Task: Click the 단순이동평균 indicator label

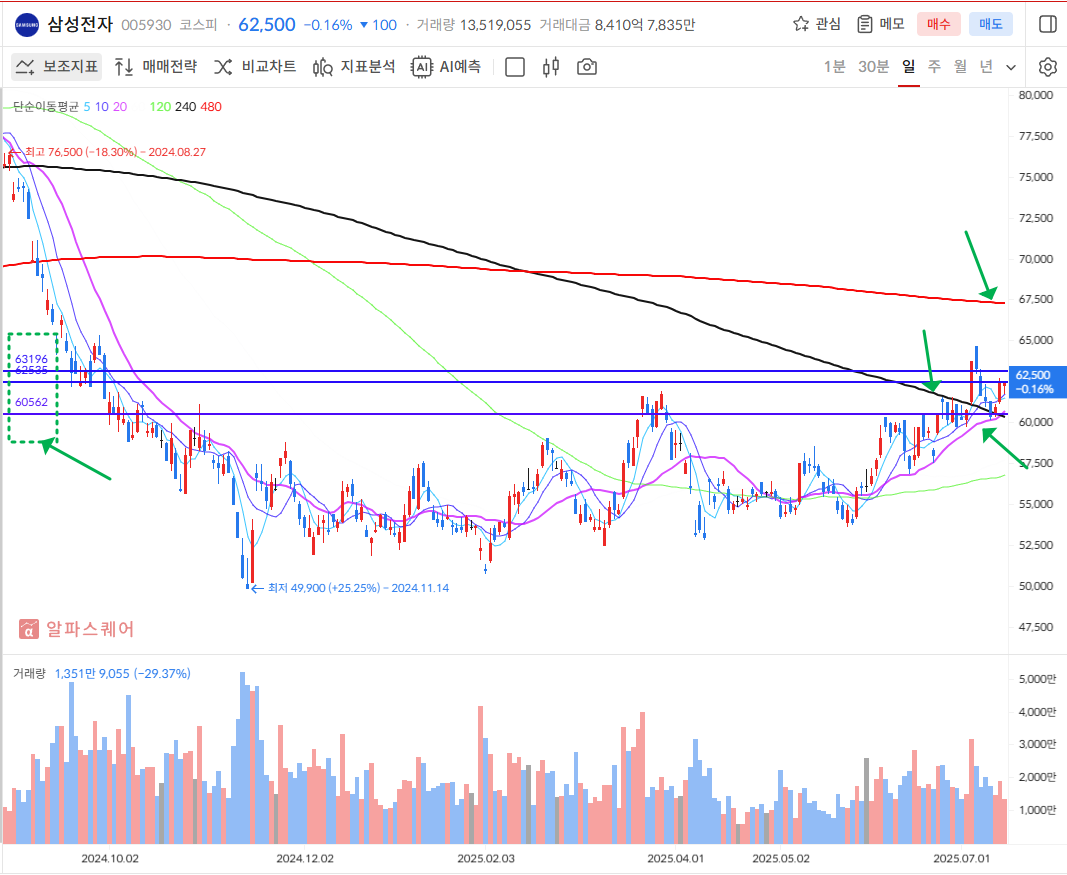Action: 46,107
